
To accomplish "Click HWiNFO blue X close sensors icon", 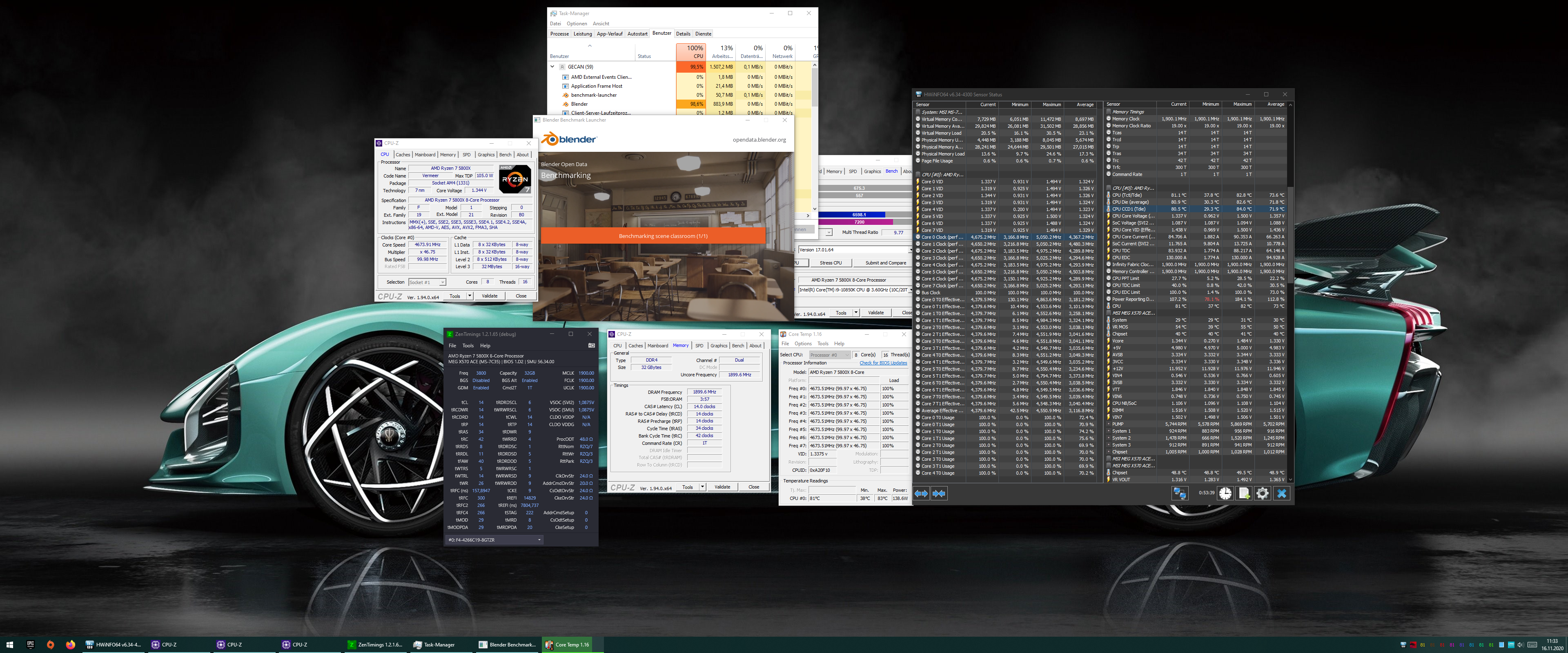I will pos(1282,493).
